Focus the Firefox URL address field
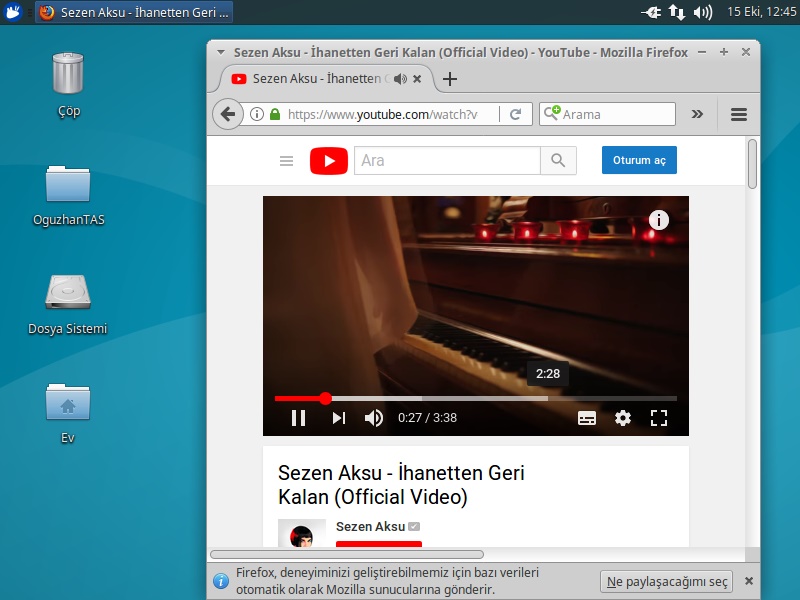Screen dimensions: 800x600 (x=383, y=114)
